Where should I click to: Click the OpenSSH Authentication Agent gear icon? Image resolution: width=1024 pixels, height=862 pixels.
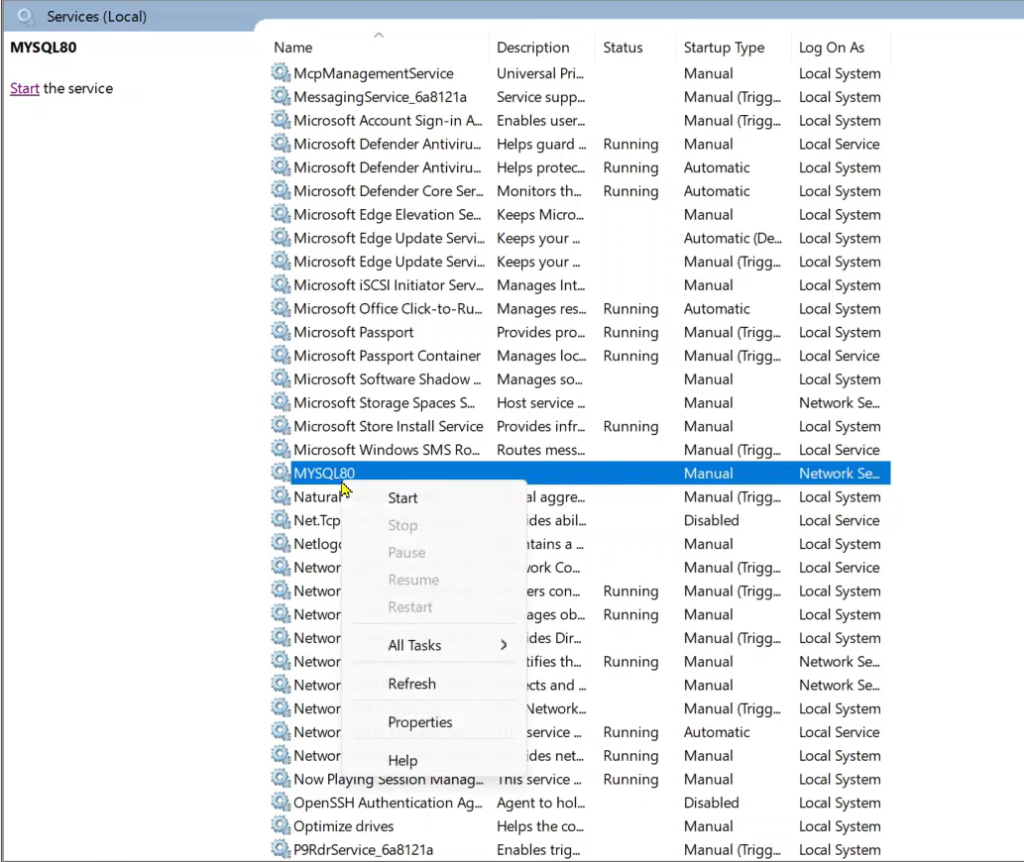pos(281,803)
